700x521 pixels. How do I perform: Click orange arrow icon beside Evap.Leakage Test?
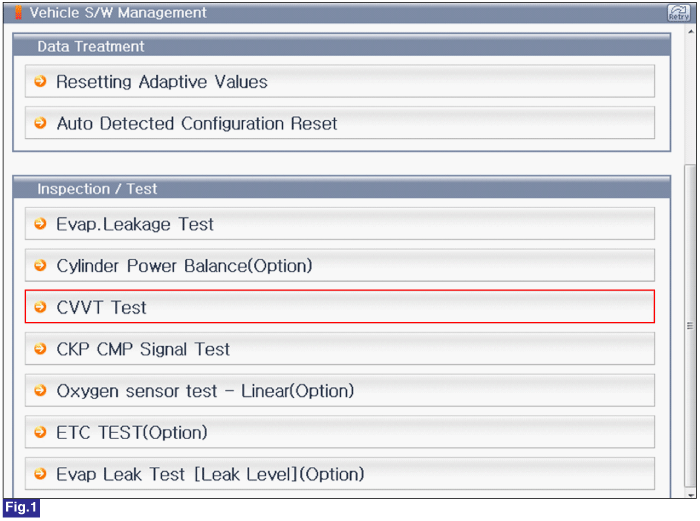point(41,223)
